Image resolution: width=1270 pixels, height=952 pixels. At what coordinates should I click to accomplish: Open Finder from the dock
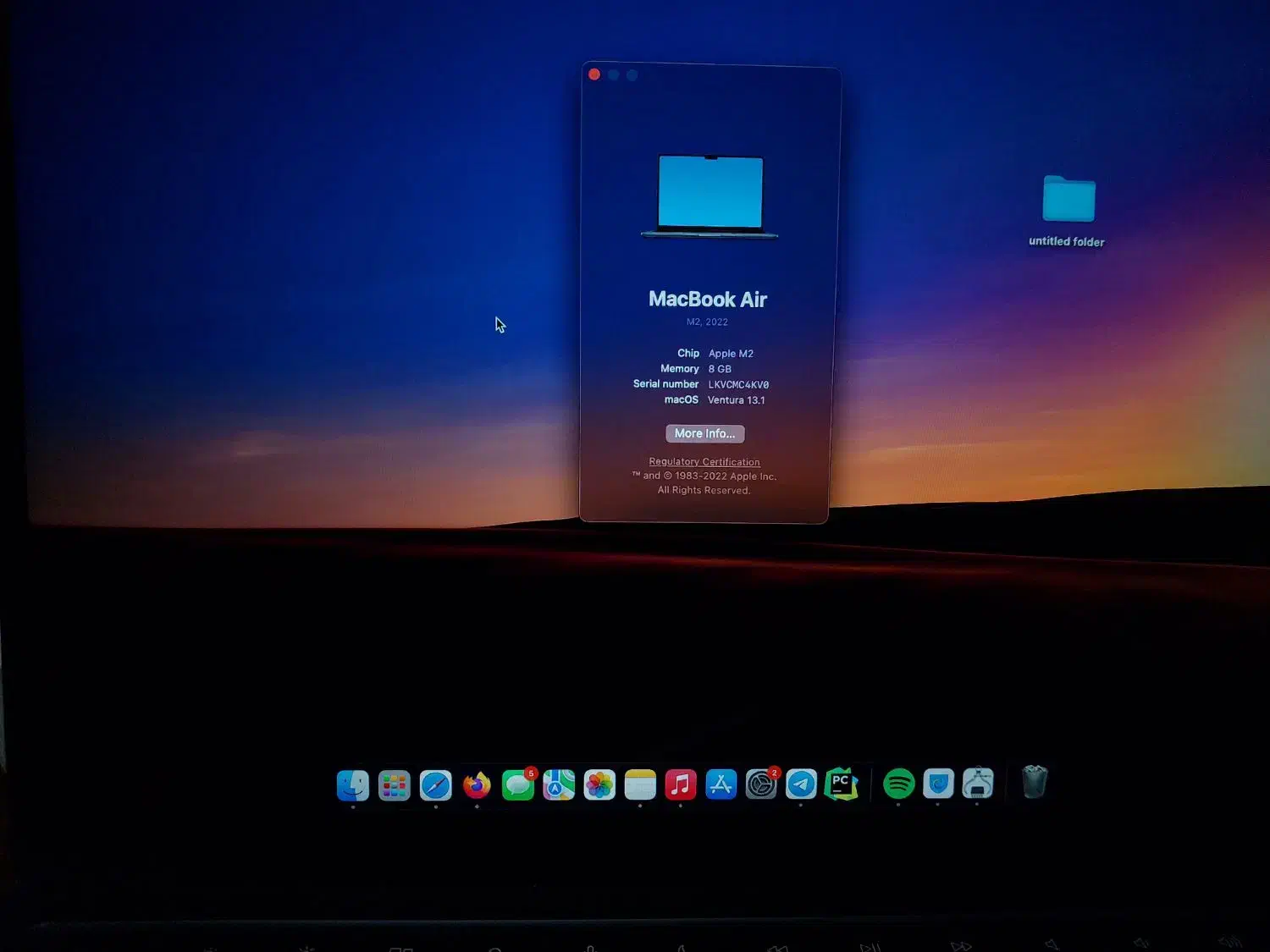coord(352,785)
